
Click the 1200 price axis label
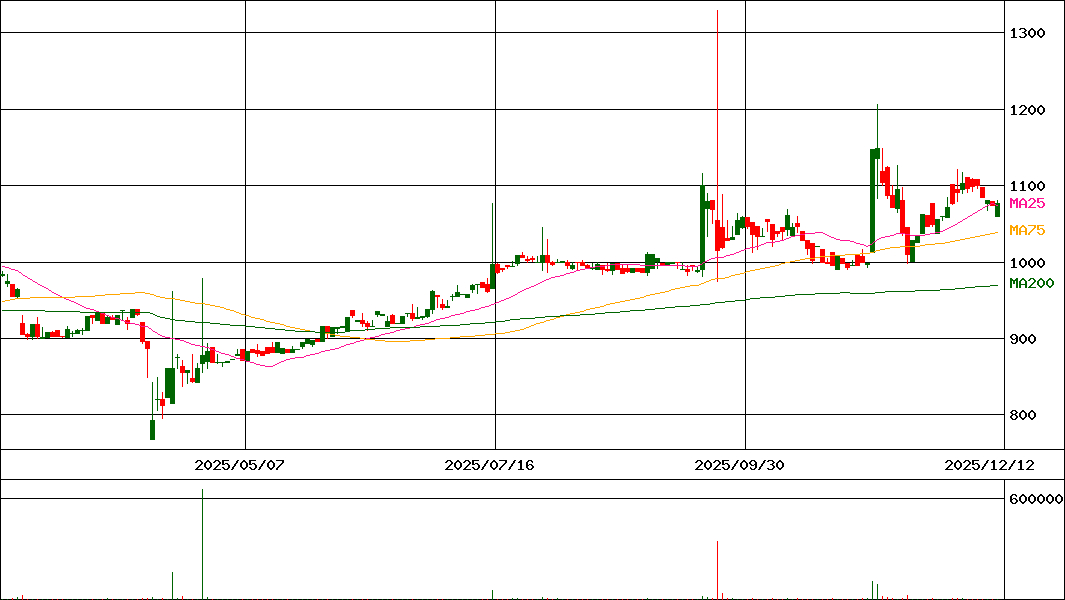[x=1027, y=110]
